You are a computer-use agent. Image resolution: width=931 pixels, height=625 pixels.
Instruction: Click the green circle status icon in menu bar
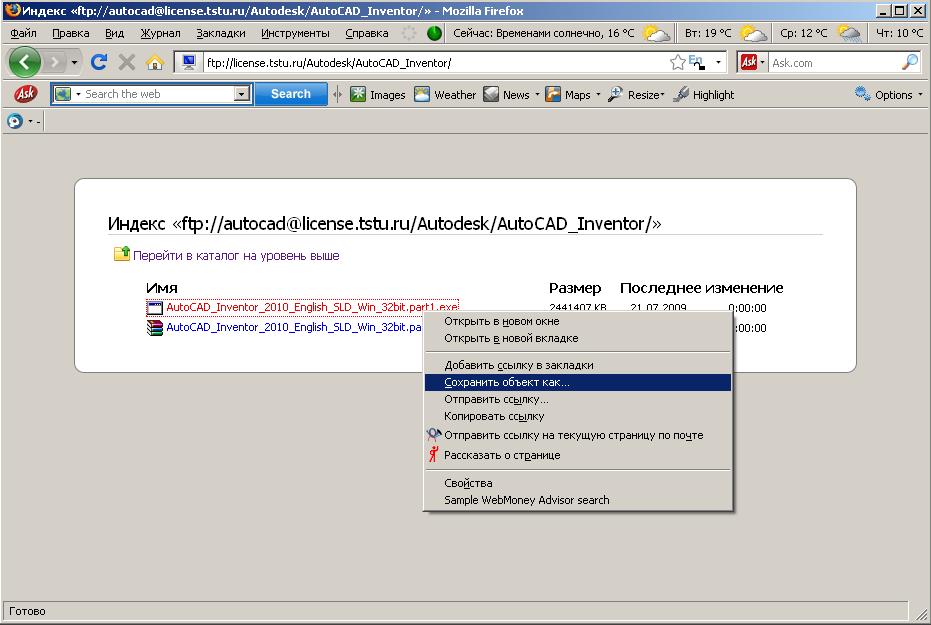click(435, 33)
